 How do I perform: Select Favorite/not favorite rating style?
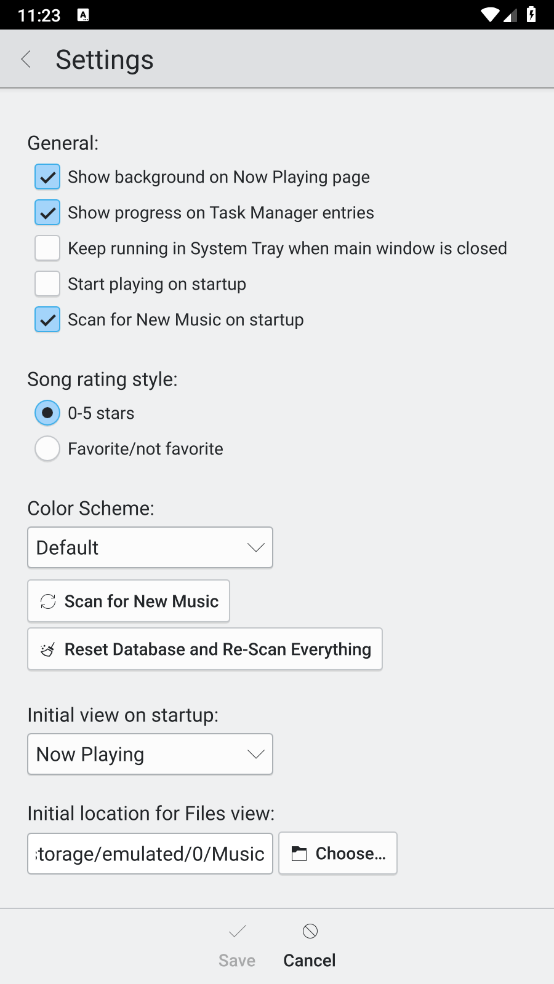click(47, 449)
